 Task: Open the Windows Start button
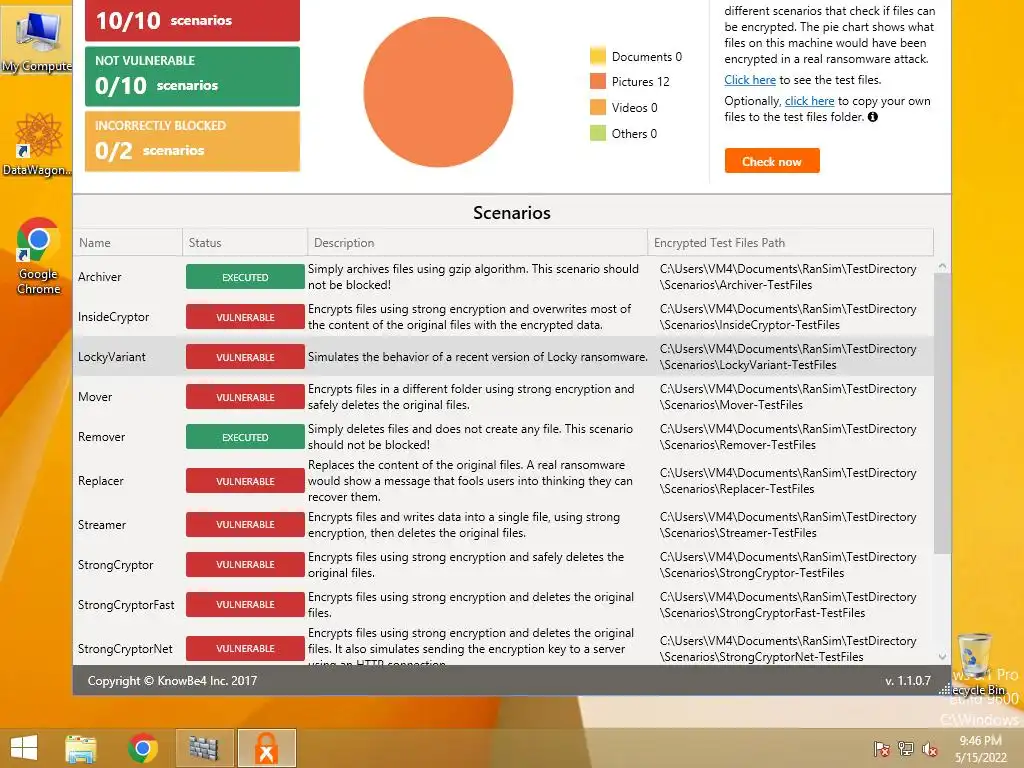(24, 748)
